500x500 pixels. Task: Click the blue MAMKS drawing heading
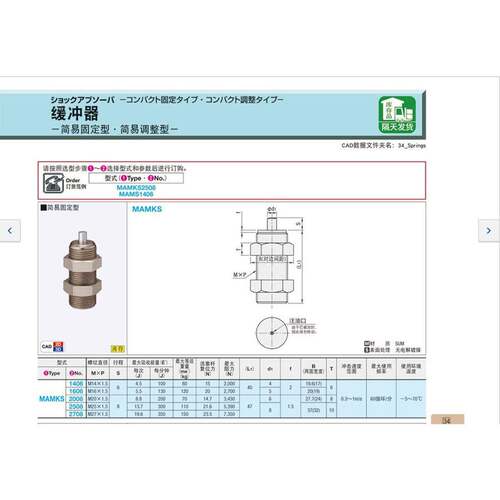[x=147, y=209]
